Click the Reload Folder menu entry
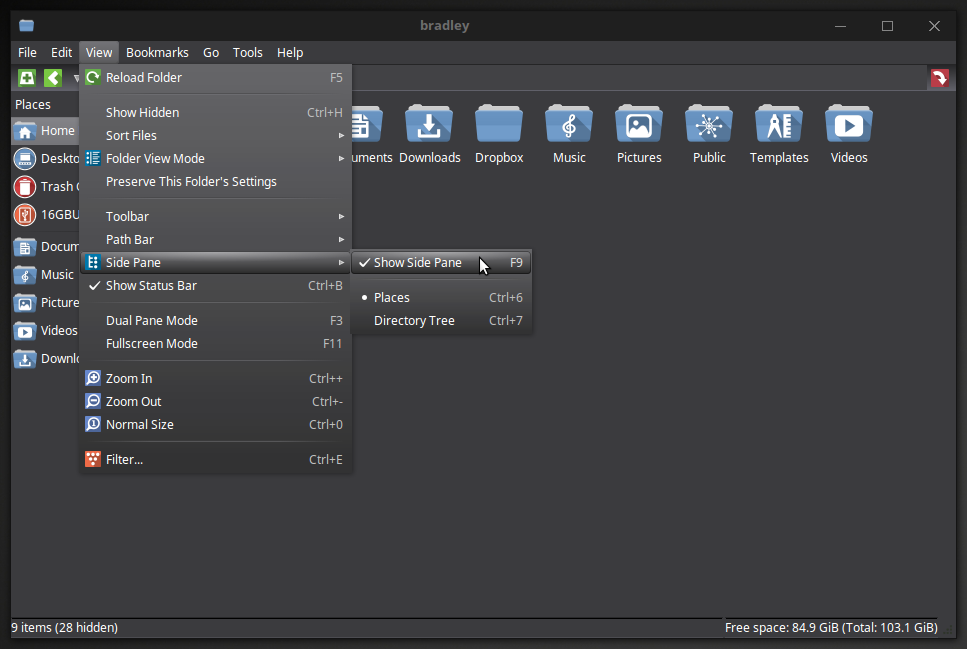Screen dimensions: 967x649 click(x=144, y=77)
